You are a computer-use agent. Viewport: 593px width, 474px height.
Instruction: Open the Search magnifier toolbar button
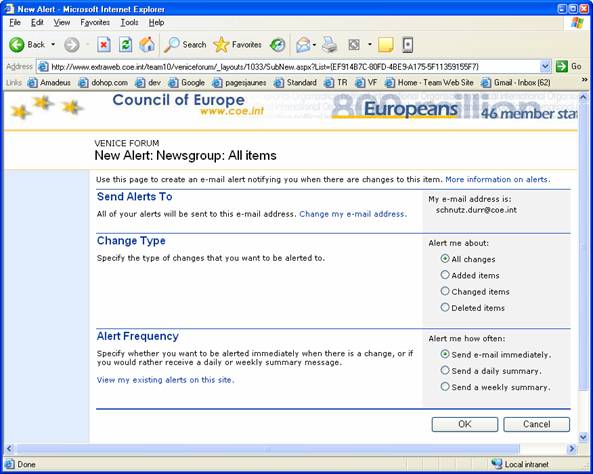coord(185,45)
